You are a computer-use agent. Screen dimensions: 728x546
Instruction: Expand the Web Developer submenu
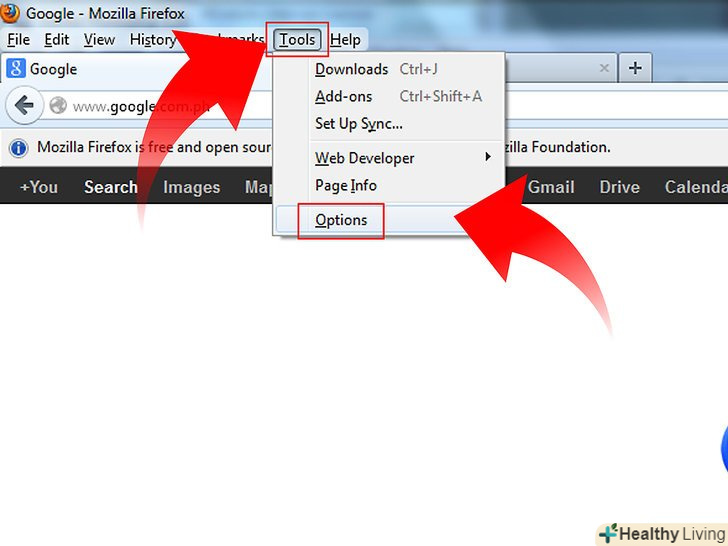(389, 158)
